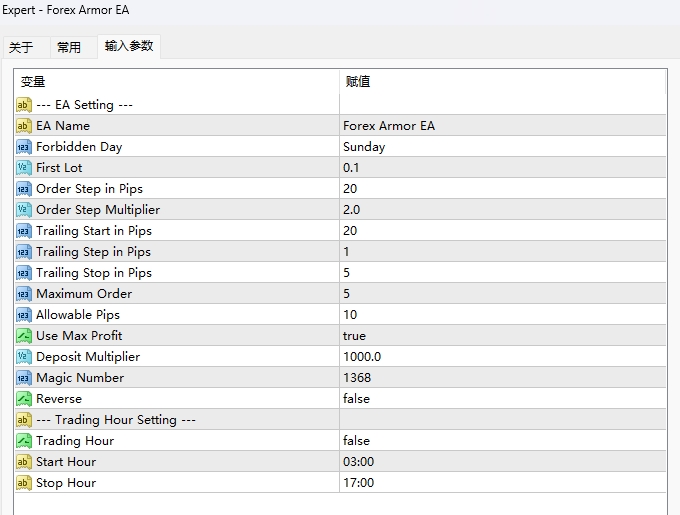Edit the Allowable Pips value 10

(x=503, y=315)
